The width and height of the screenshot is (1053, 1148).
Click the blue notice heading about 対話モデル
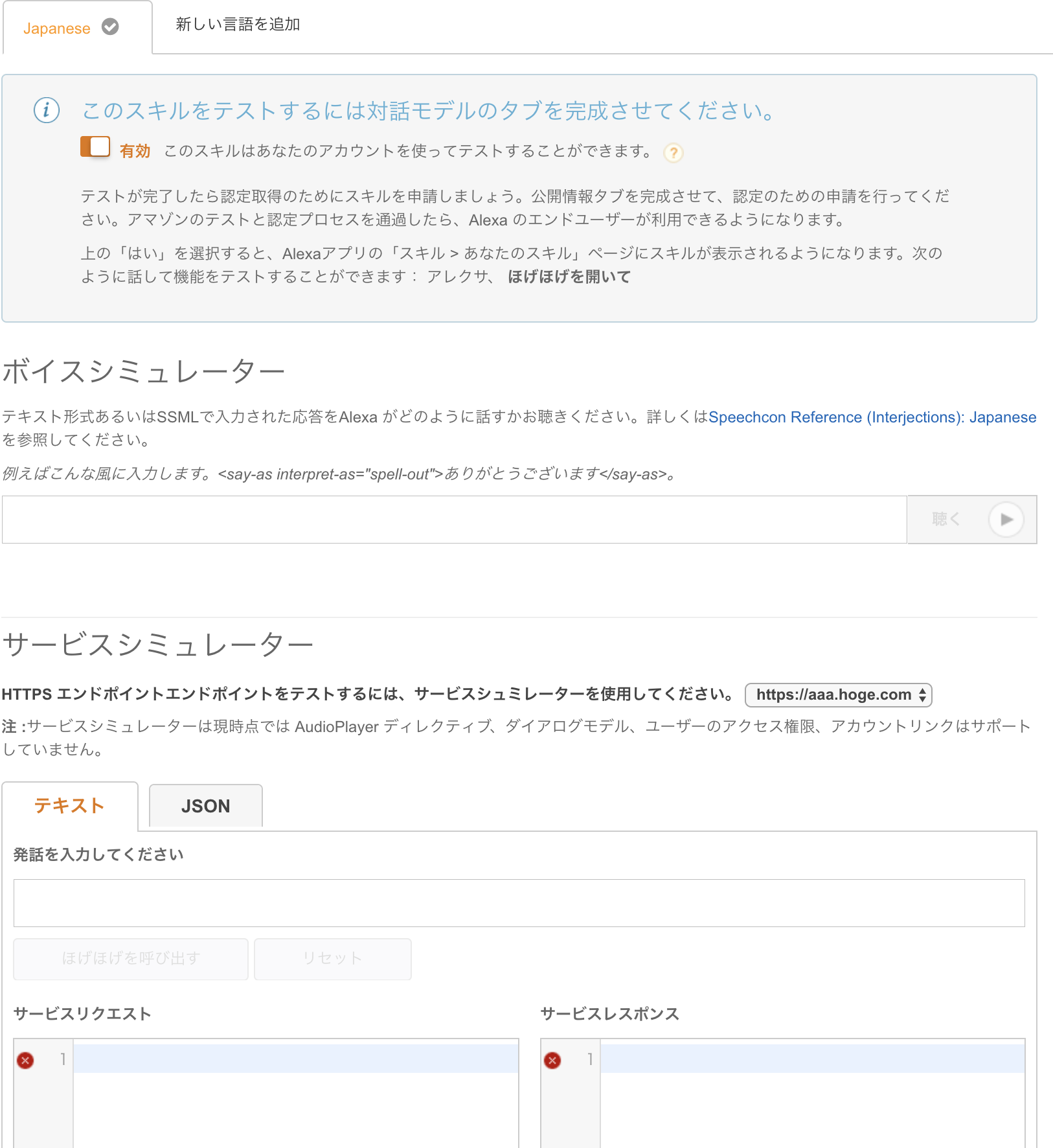(x=428, y=111)
